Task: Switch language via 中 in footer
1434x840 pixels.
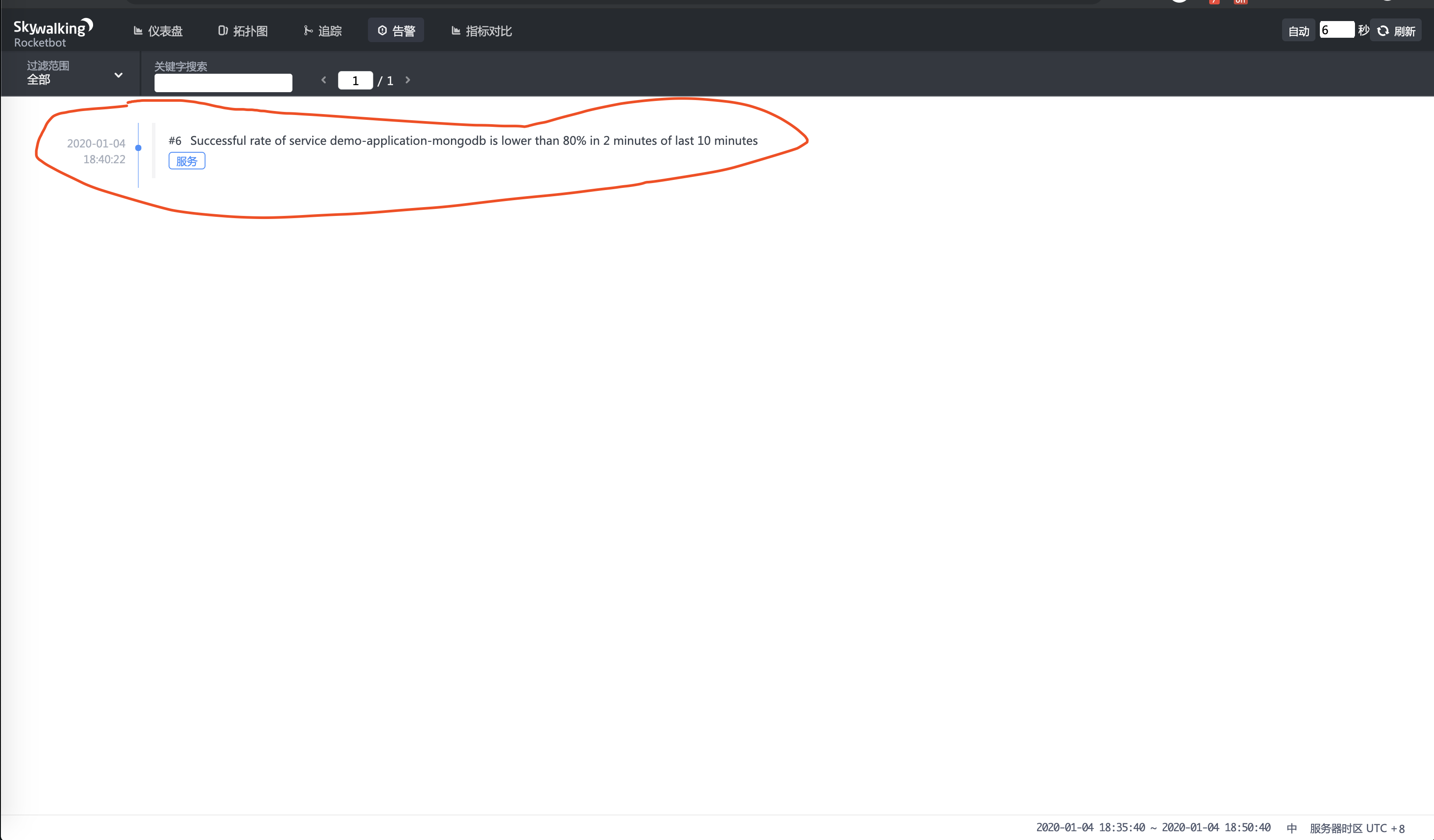Action: (1291, 828)
